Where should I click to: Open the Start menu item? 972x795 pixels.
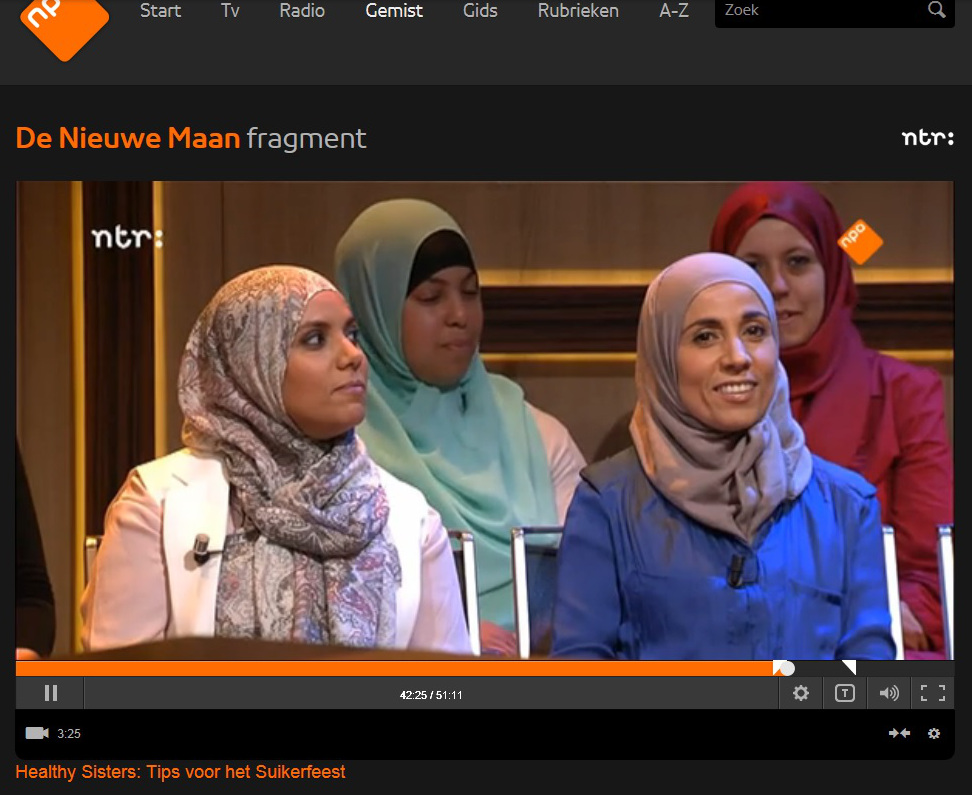(161, 11)
